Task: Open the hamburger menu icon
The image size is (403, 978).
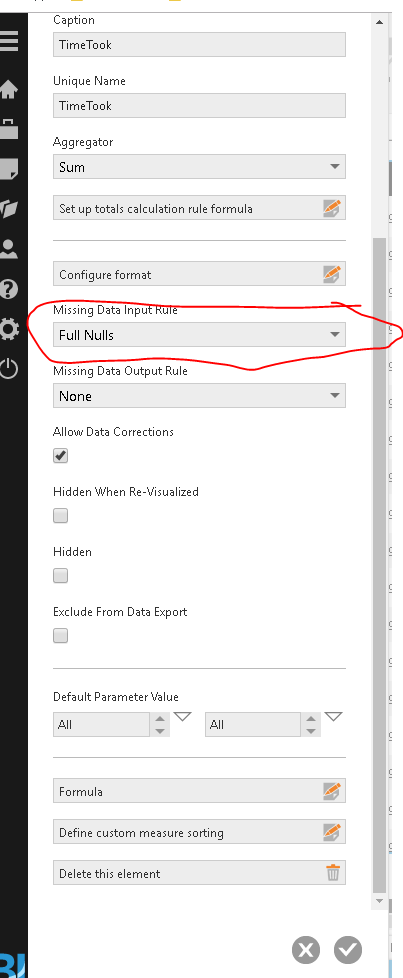Action: pyautogui.click(x=9, y=41)
